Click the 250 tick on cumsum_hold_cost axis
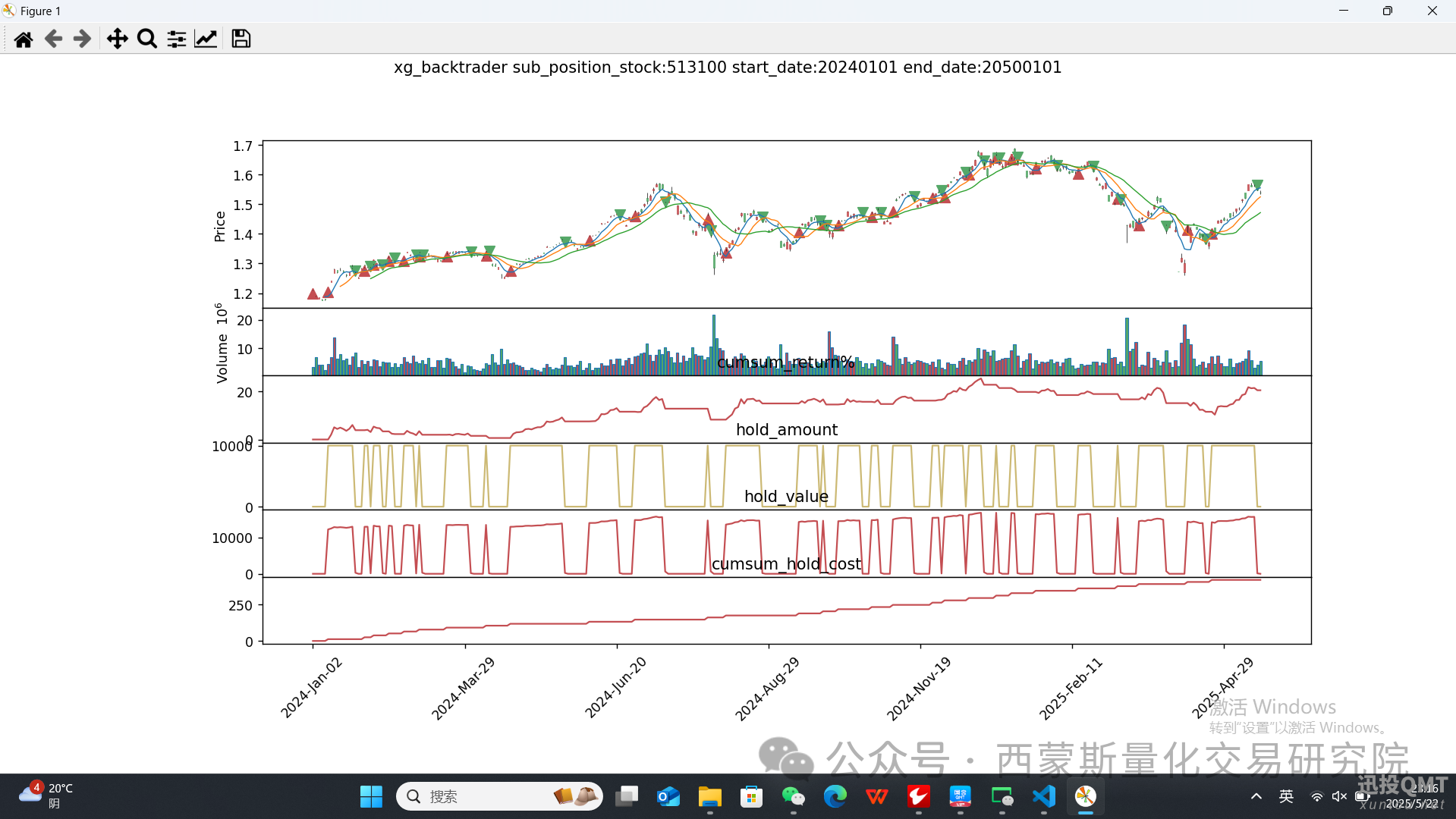The image size is (1456, 819). pos(240,606)
